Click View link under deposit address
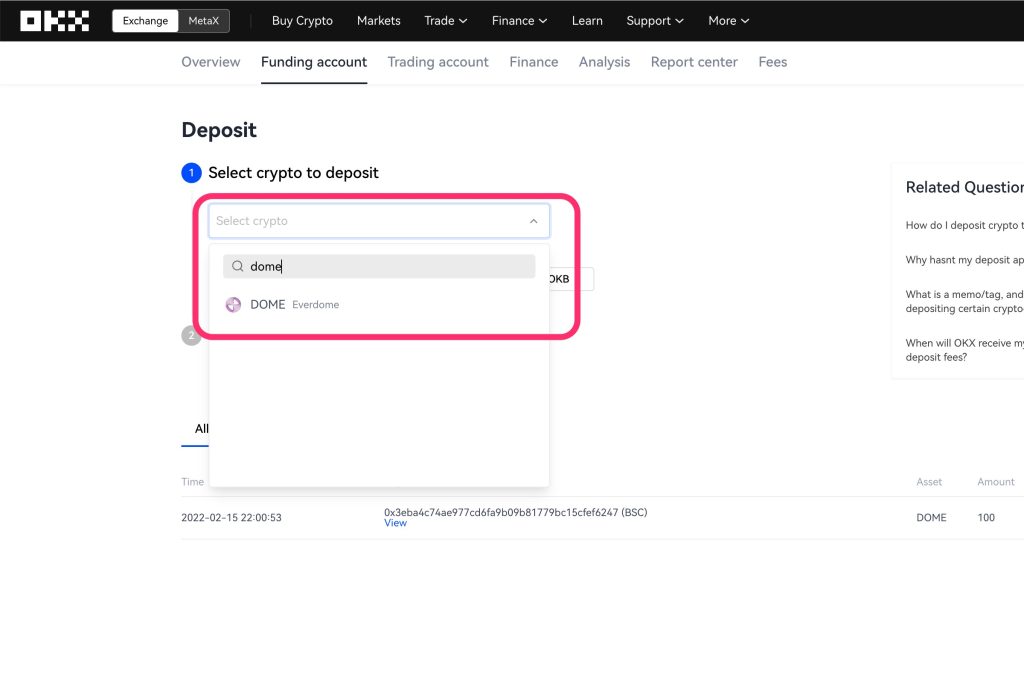This screenshot has height=683, width=1024. [x=395, y=523]
